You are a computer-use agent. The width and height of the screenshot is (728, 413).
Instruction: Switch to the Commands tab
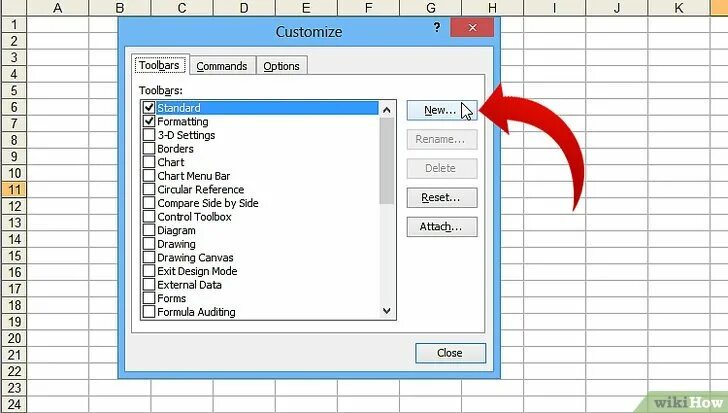(222, 66)
